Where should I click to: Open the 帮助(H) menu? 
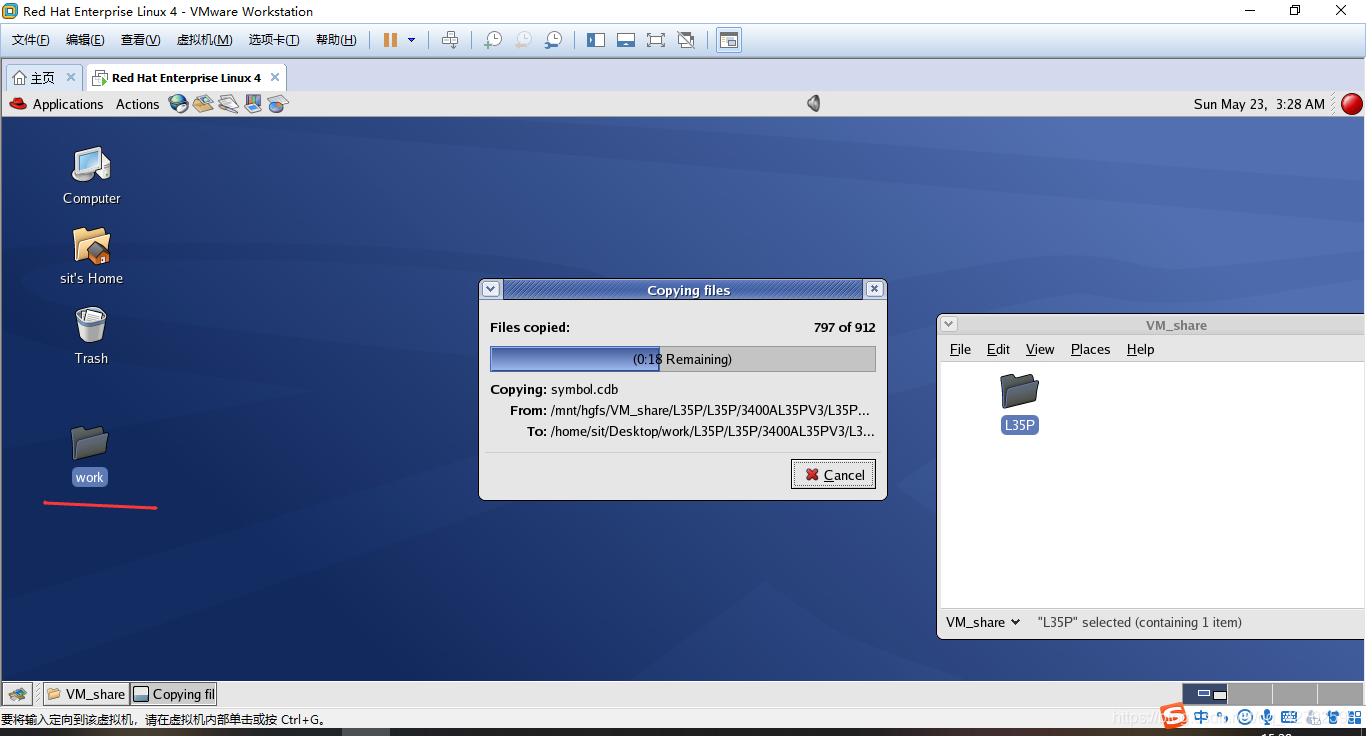336,40
